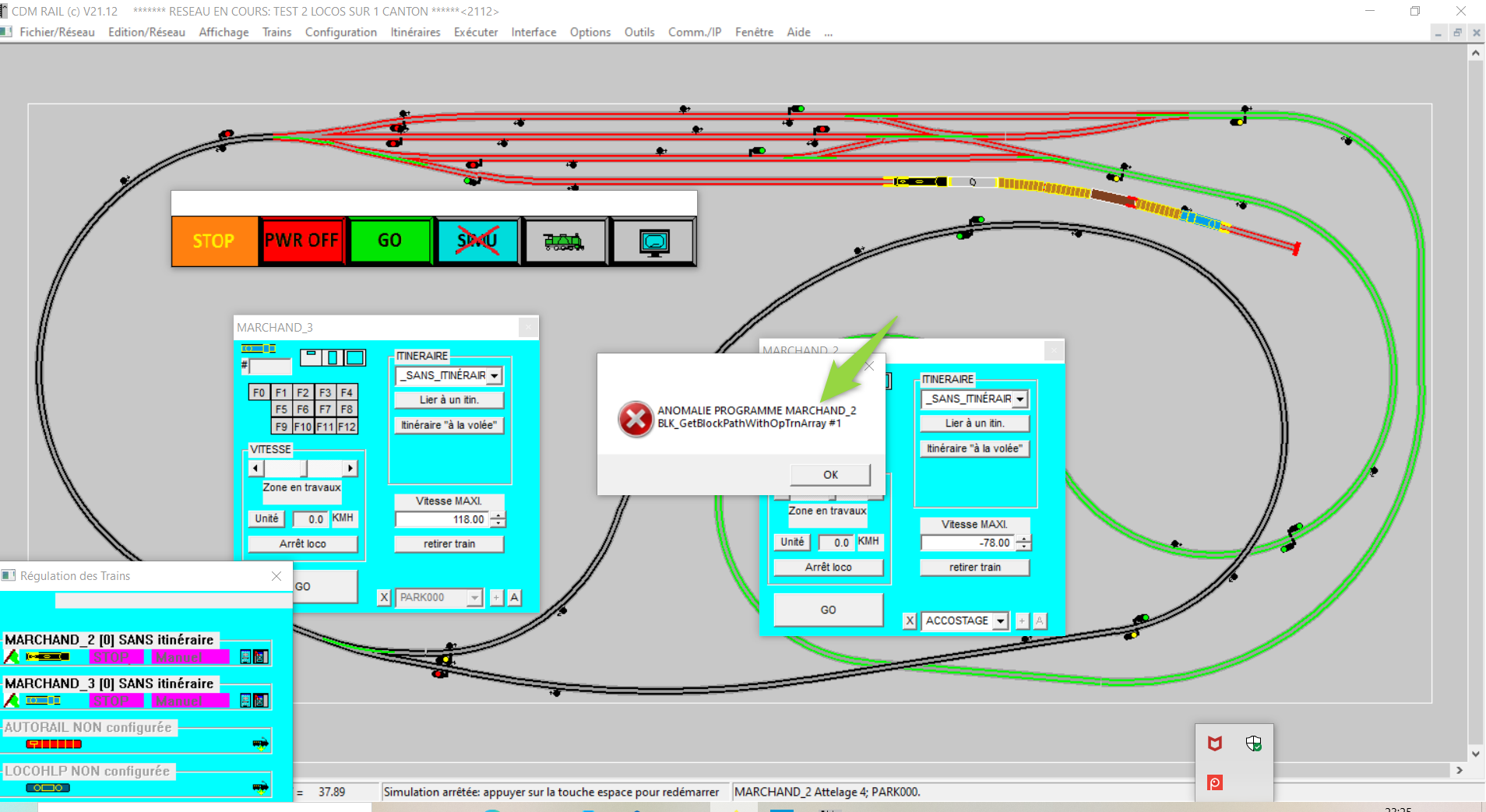The image size is (1486, 812).
Task: Click the LOCOHLP place-train icon
Action: [x=260, y=787]
